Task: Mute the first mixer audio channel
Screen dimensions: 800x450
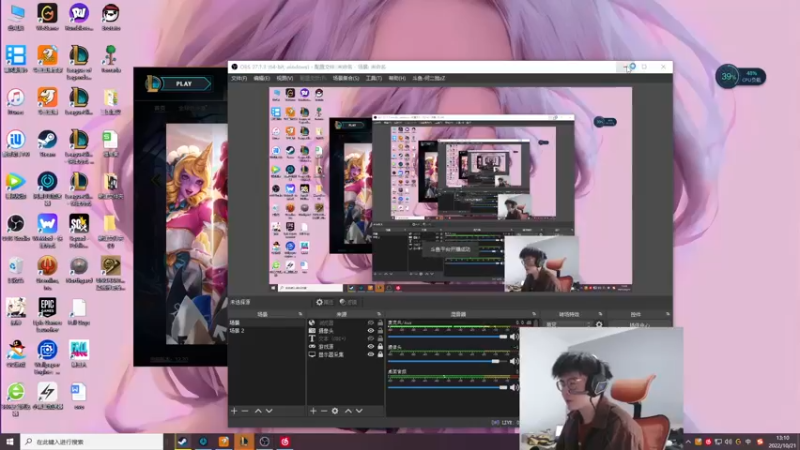Action: [514, 337]
